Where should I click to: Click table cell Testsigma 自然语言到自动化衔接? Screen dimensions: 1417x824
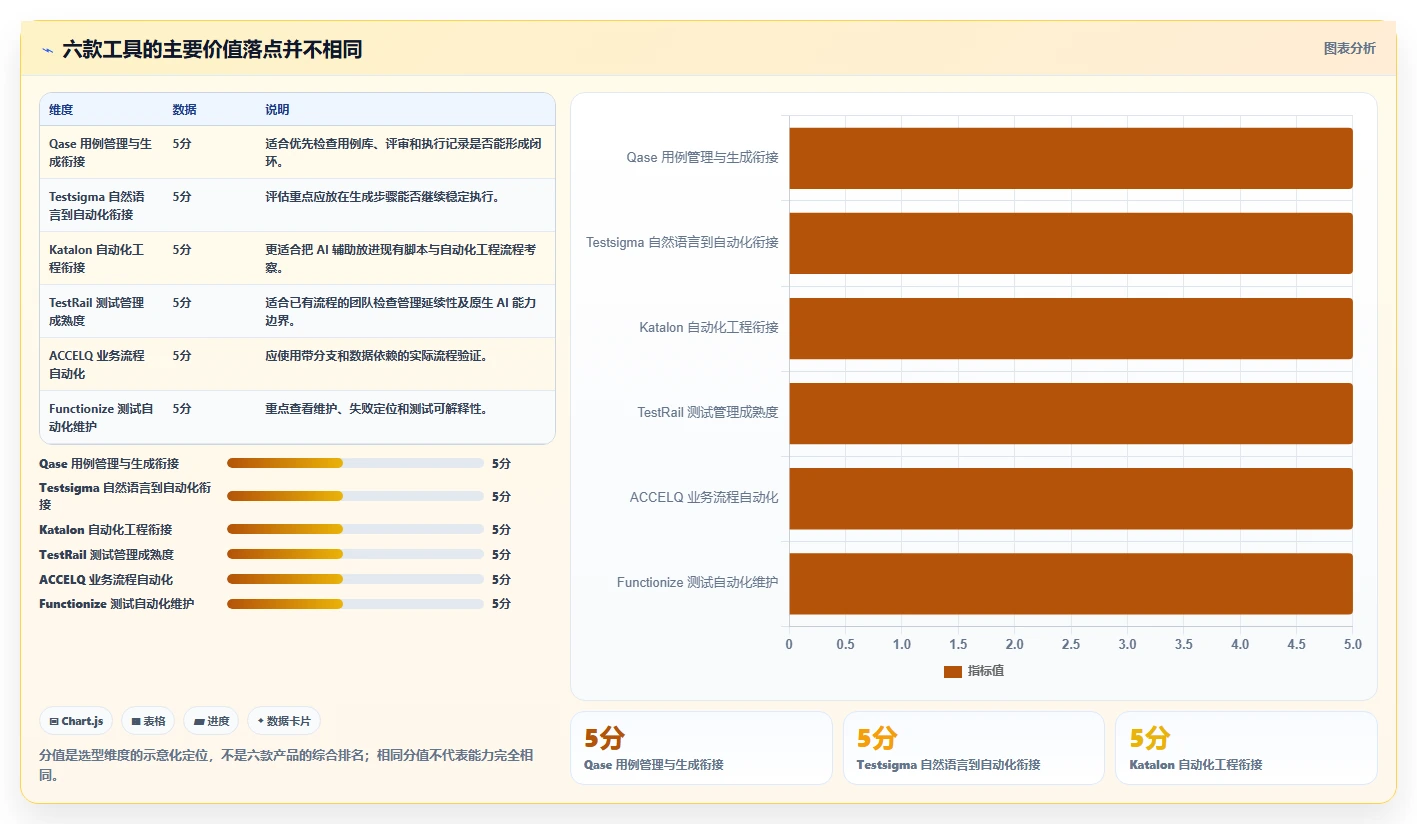97,205
